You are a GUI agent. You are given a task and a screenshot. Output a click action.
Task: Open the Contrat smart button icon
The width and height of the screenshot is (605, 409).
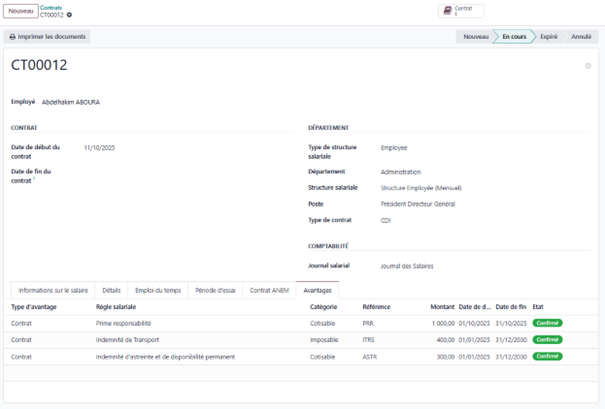click(x=447, y=11)
